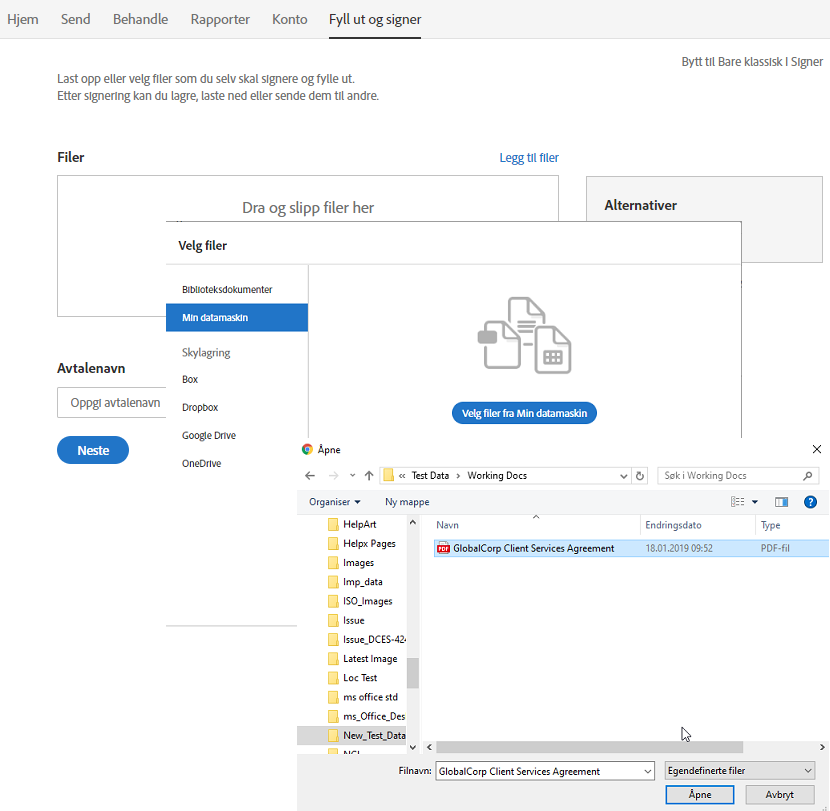Click the Legg til filer link
This screenshot has height=811, width=830.
pos(529,157)
